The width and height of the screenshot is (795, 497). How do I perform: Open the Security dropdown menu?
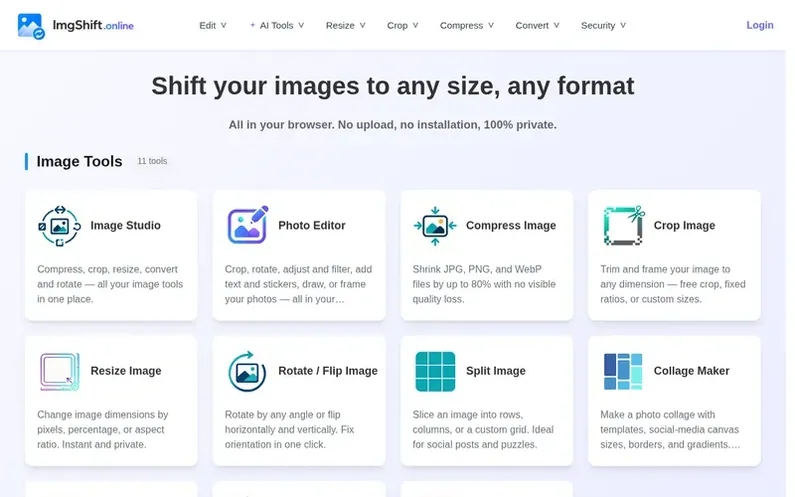point(603,25)
